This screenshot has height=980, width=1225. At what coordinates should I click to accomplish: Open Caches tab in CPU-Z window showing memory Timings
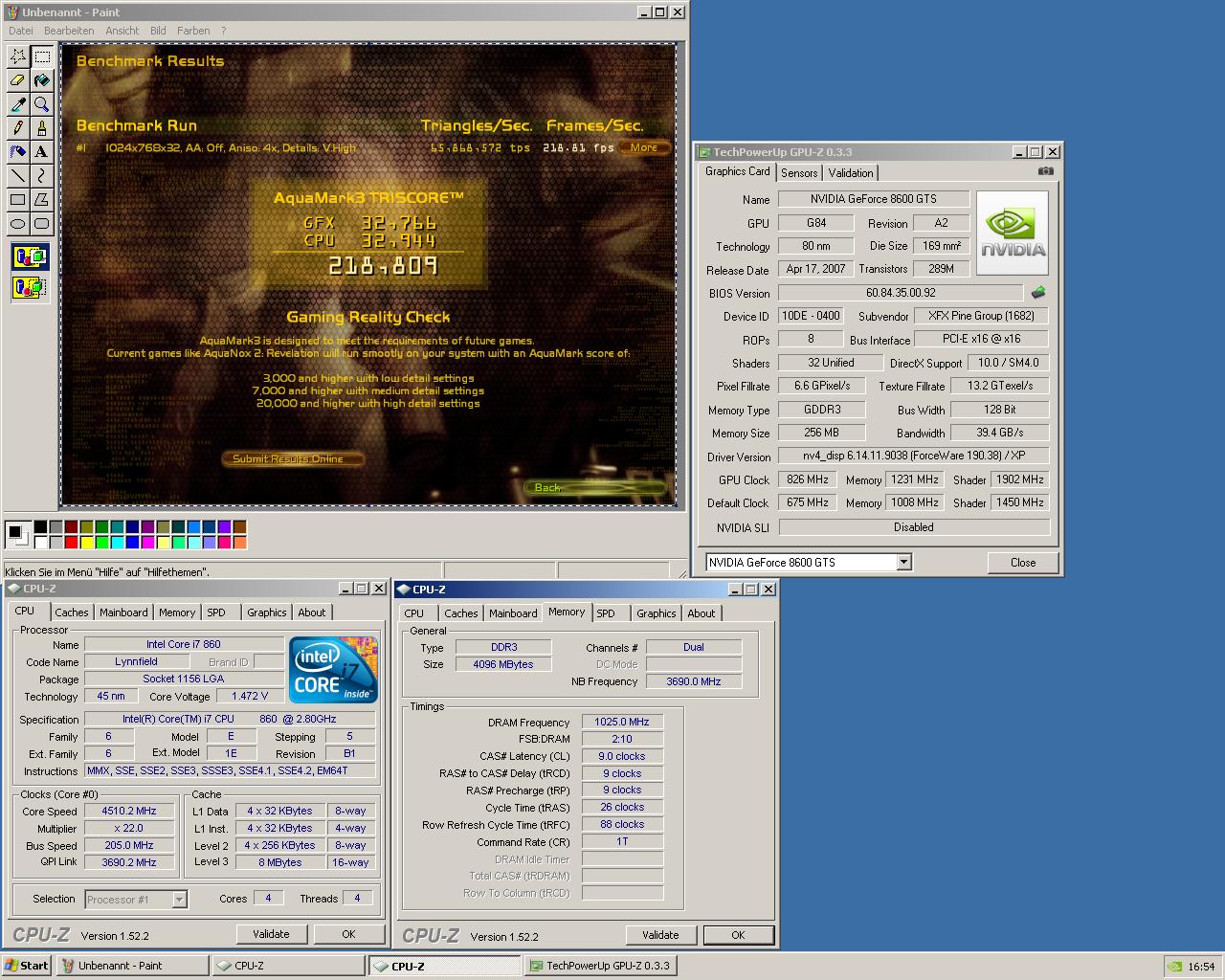461,613
